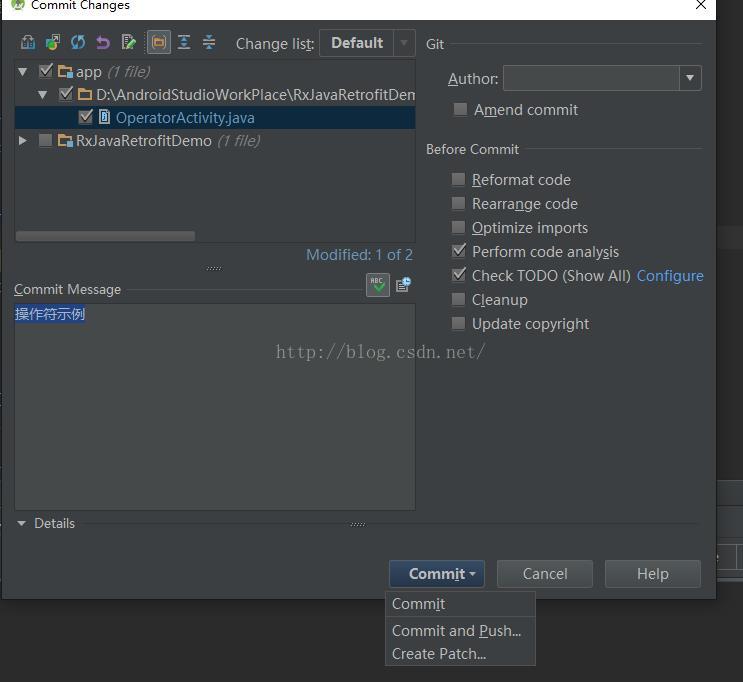Image resolution: width=743 pixels, height=682 pixels.
Task: Toggle the Group by Directory icon
Action: click(x=159, y=42)
